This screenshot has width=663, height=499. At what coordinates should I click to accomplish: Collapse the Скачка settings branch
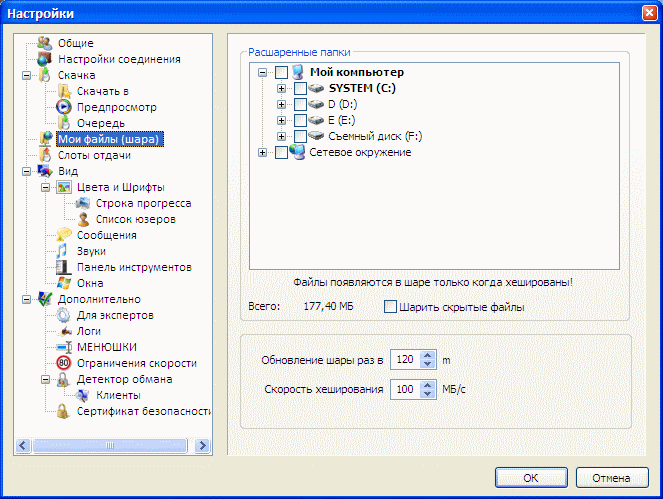tap(27, 75)
